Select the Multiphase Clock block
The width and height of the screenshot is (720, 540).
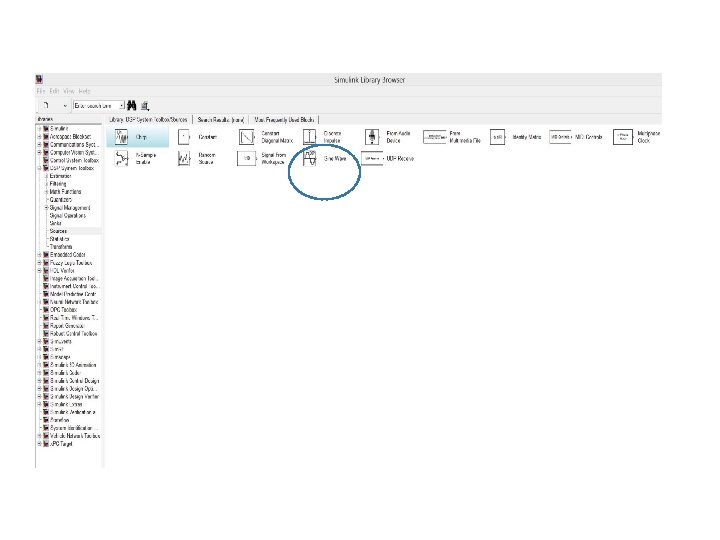637,137
